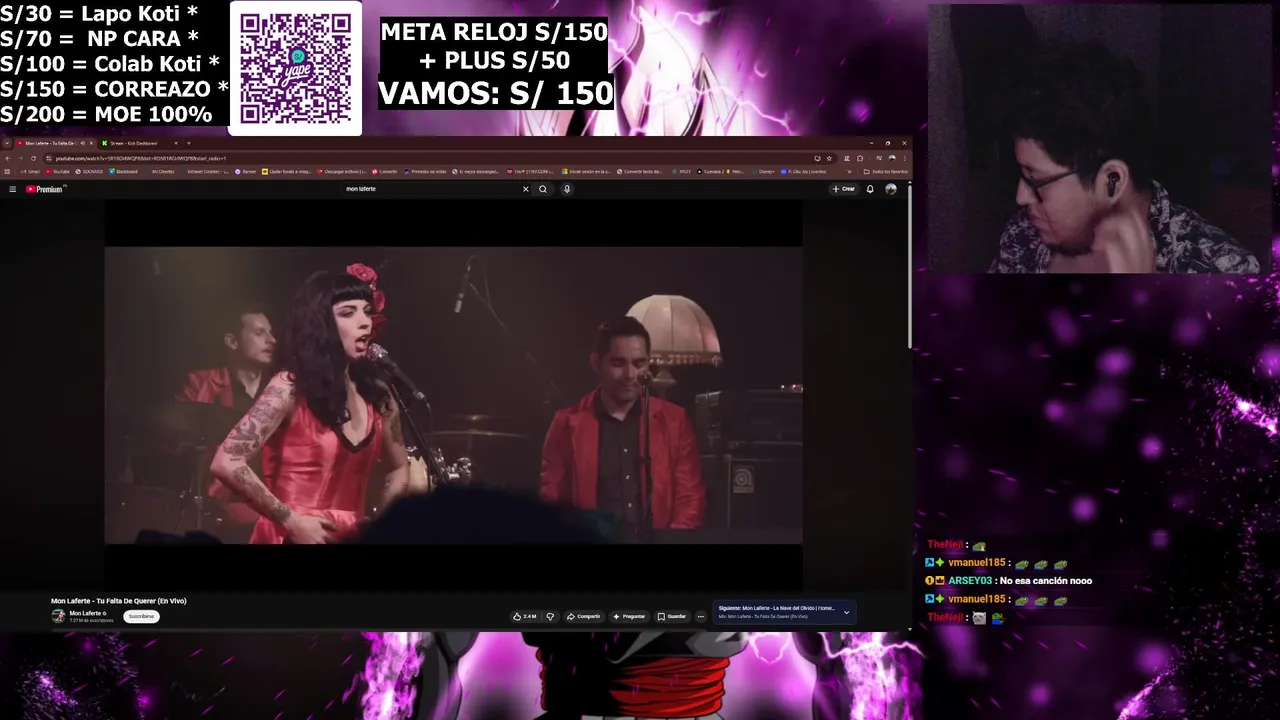Share video via Compartir button
This screenshot has height=720, width=1280.
pos(583,616)
